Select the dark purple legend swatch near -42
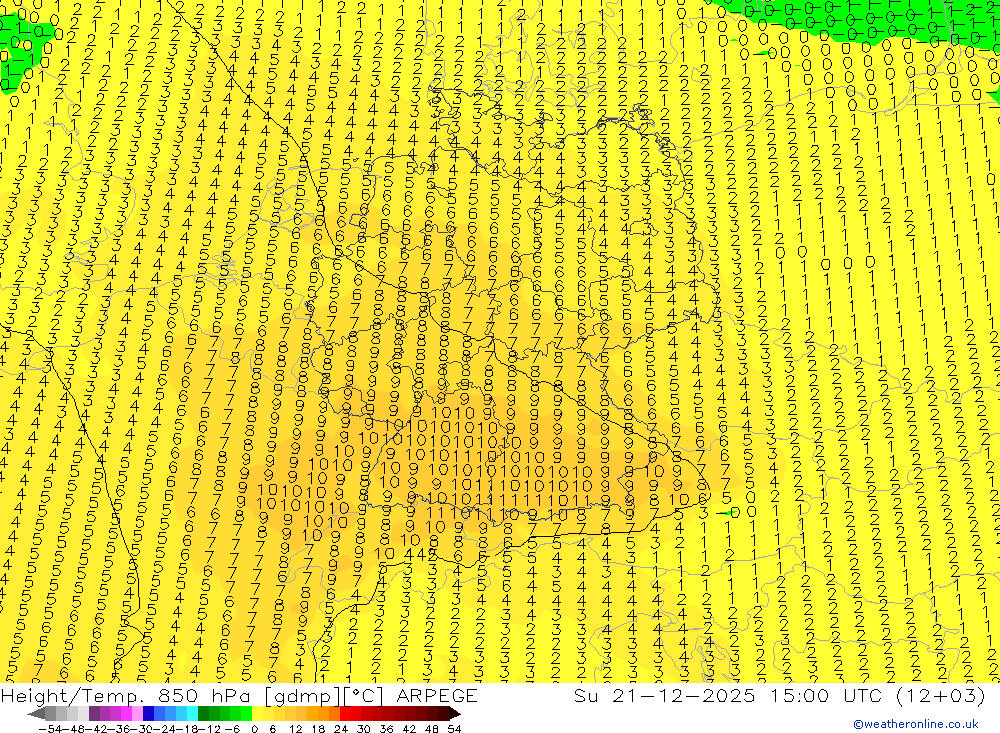 coord(94,713)
